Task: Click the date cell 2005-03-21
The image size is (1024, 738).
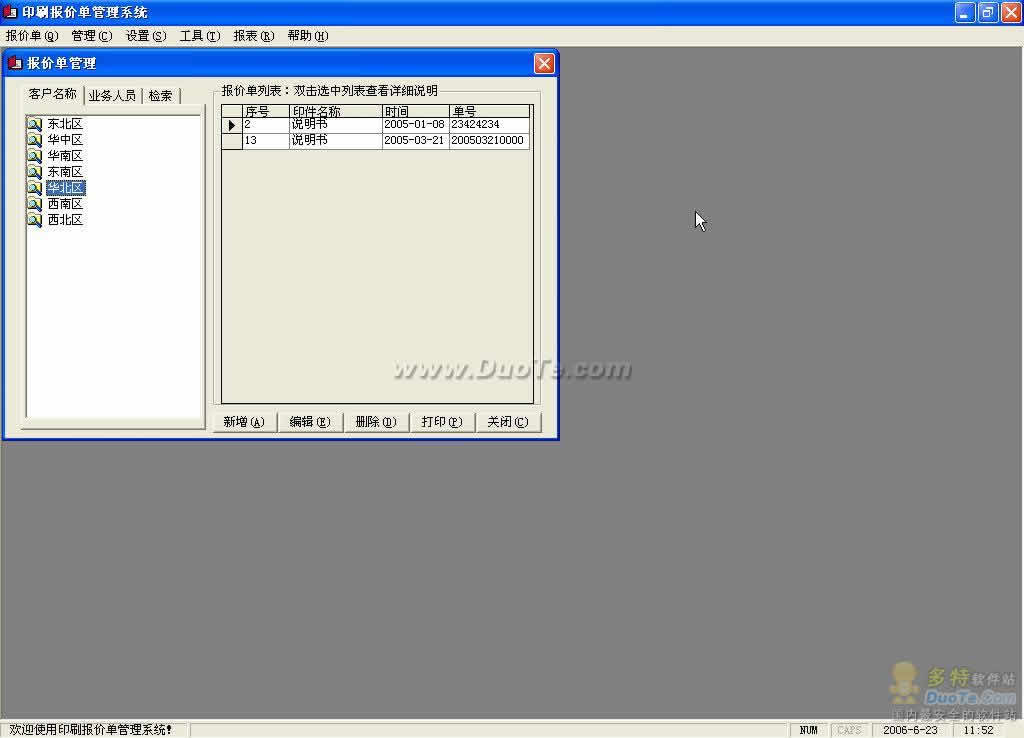Action: point(416,141)
